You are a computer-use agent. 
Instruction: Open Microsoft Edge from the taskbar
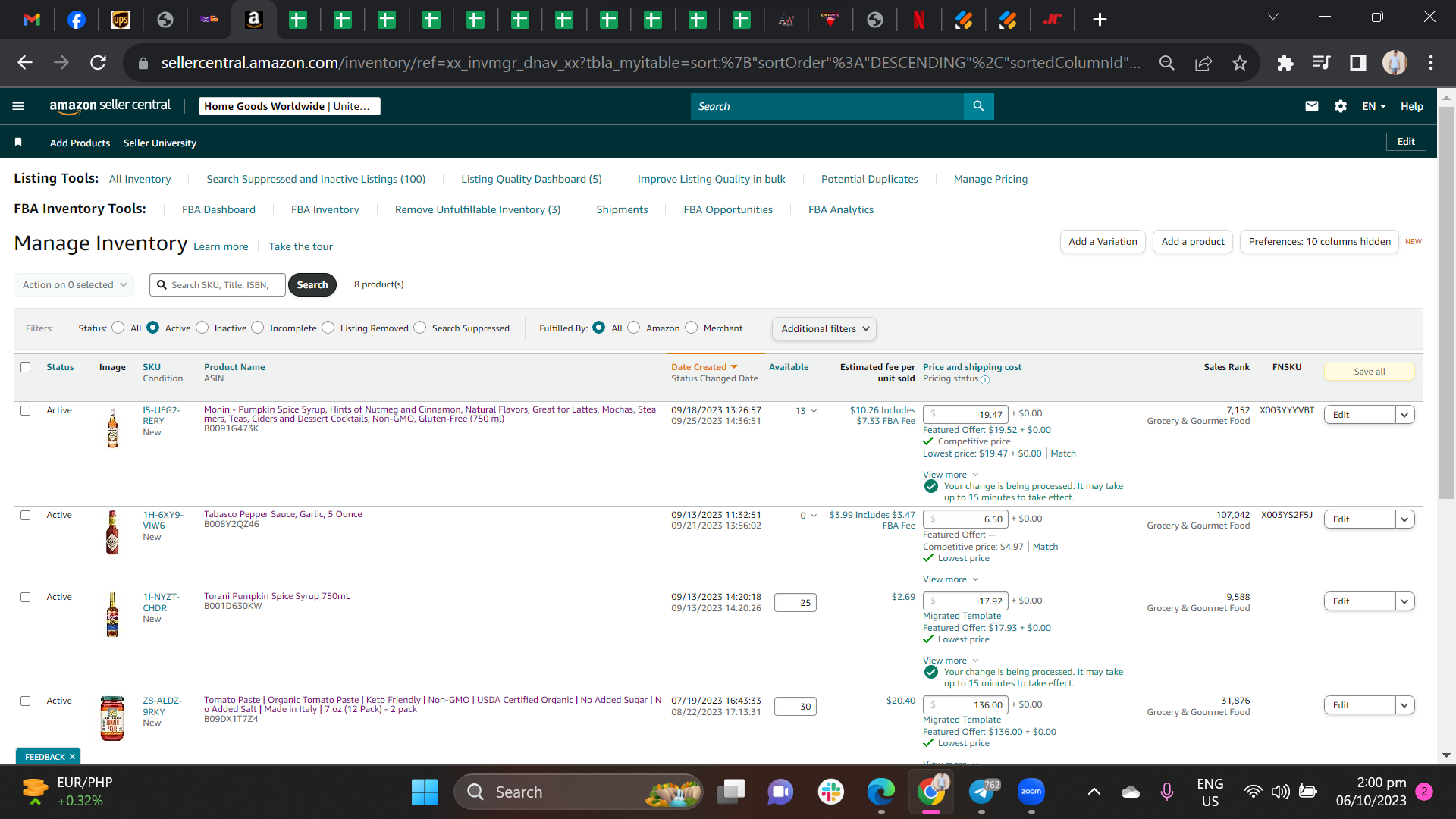pyautogui.click(x=881, y=792)
